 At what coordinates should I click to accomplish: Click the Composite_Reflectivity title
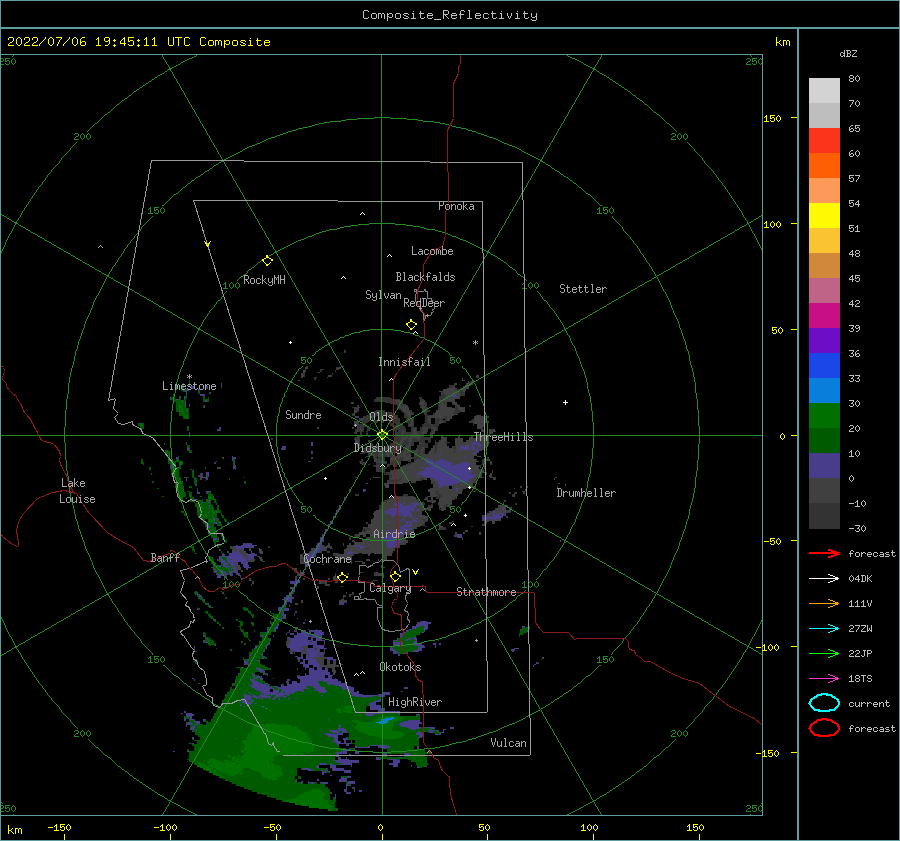point(450,15)
